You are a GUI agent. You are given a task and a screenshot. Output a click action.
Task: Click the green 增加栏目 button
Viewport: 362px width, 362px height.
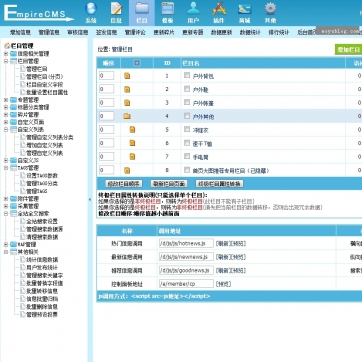click(x=348, y=50)
